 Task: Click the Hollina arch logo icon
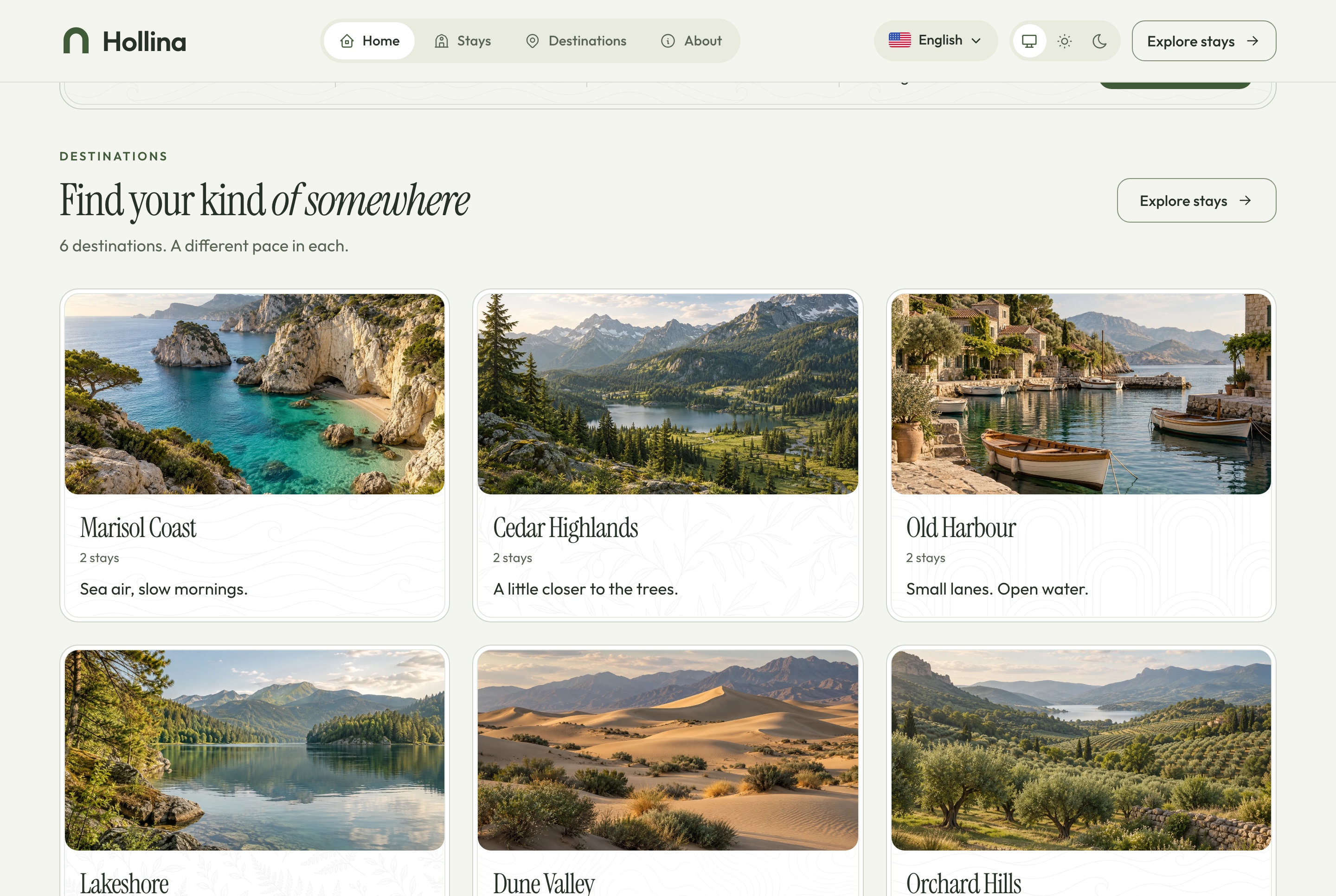click(76, 40)
